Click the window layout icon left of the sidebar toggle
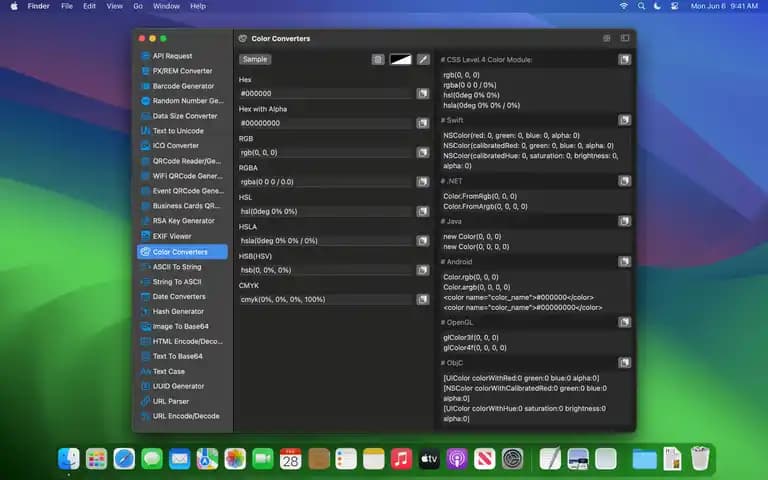This screenshot has width=768, height=480. click(x=606, y=38)
